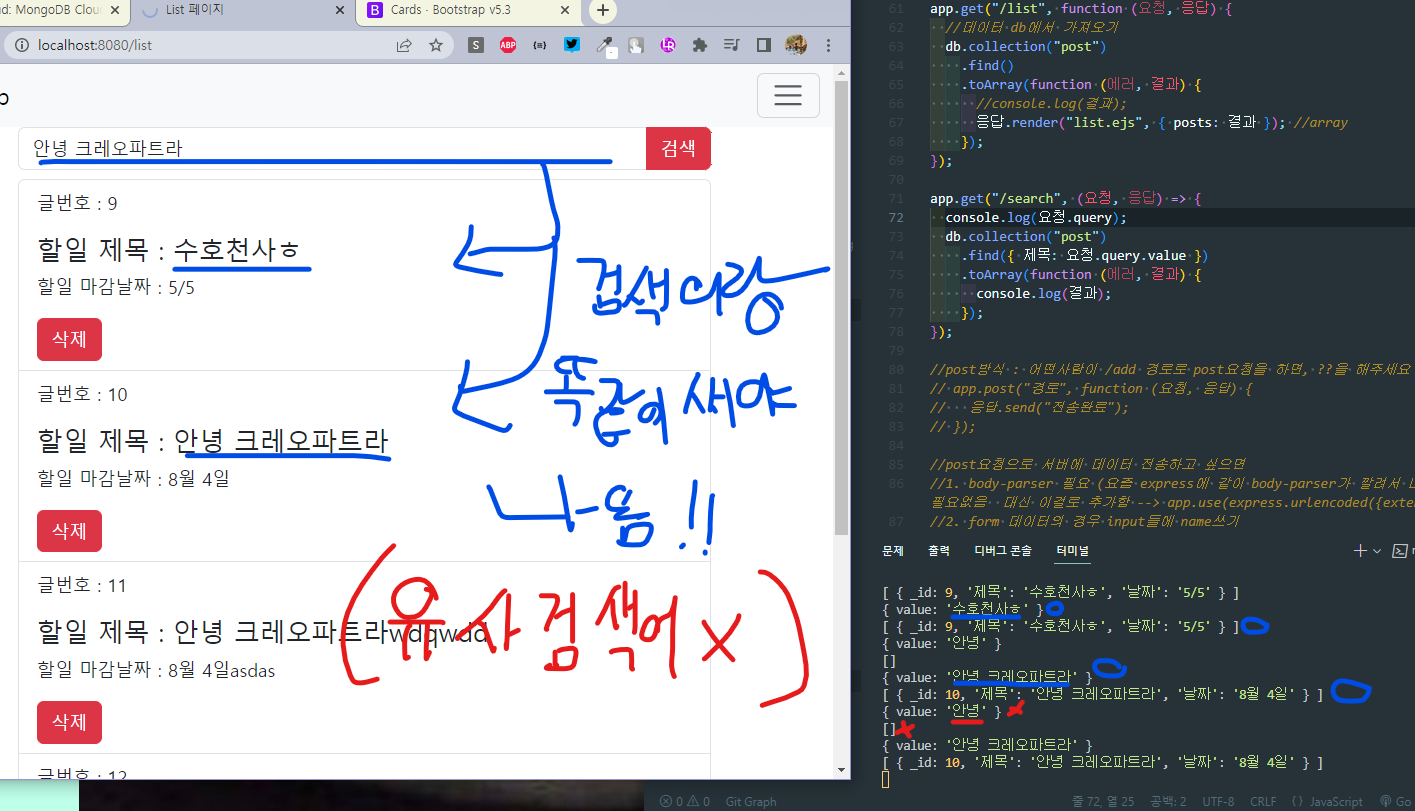The height and width of the screenshot is (811, 1415).
Task: Activate the eyedropper color picker extension
Action: 604,45
